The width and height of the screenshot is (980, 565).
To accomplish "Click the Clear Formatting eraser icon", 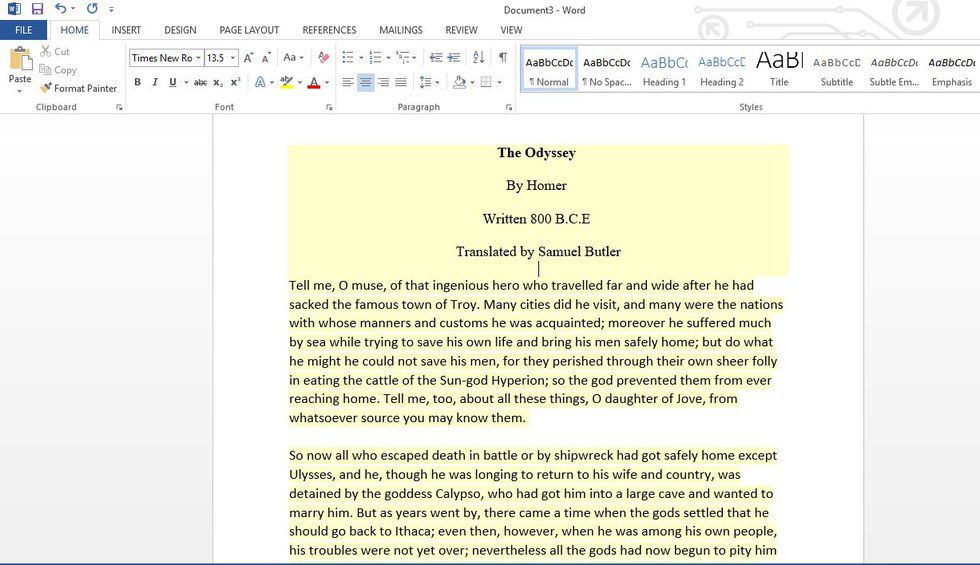I will coord(323,58).
